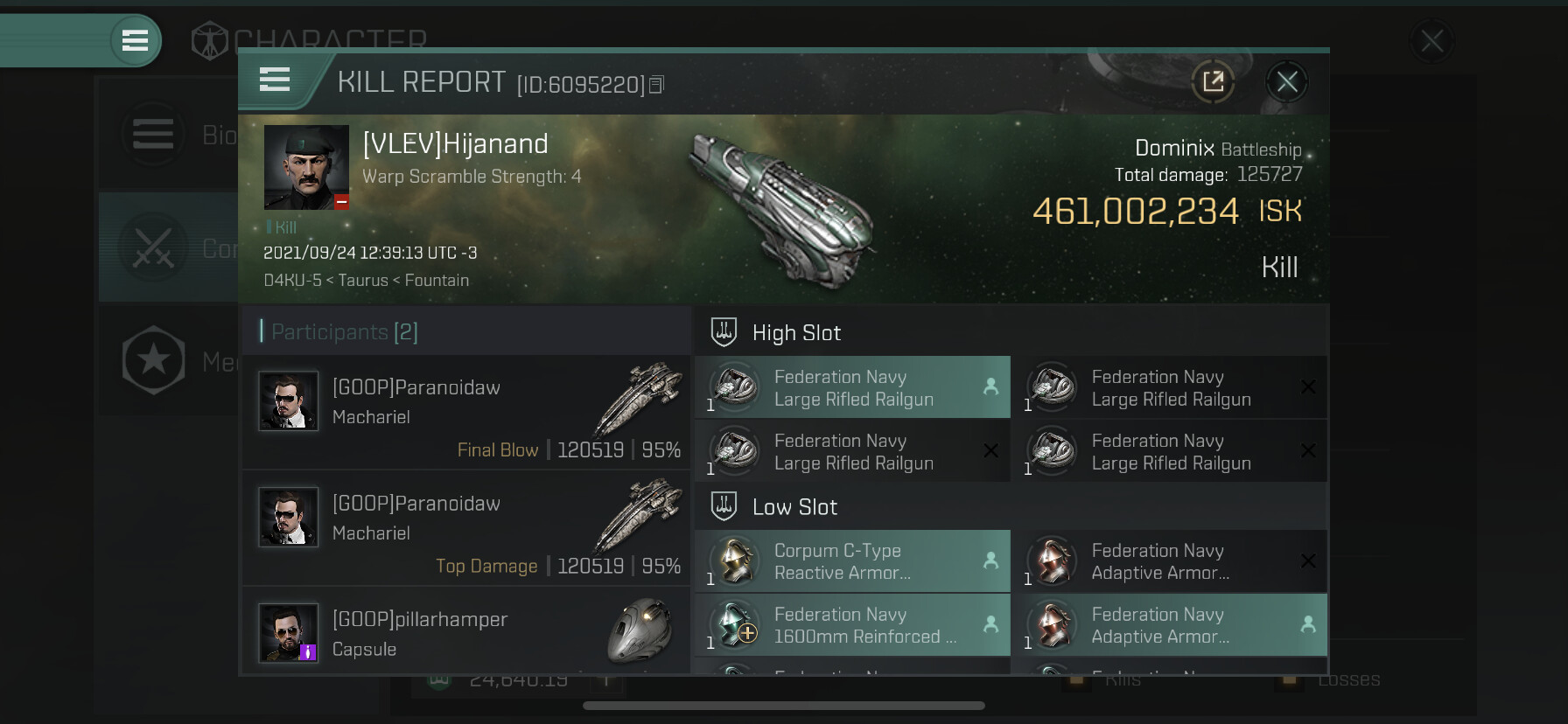Open pillarhamper Capsule participant entry

465,633
